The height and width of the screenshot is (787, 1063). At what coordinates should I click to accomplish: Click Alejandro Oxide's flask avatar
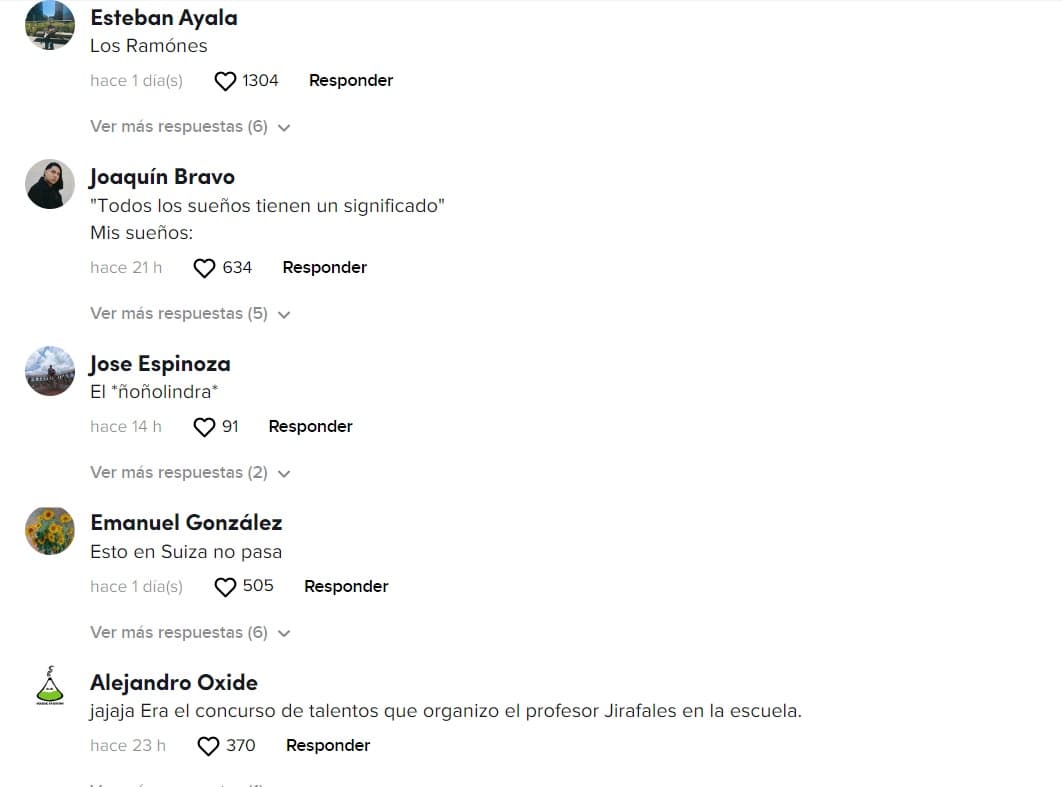[49, 685]
